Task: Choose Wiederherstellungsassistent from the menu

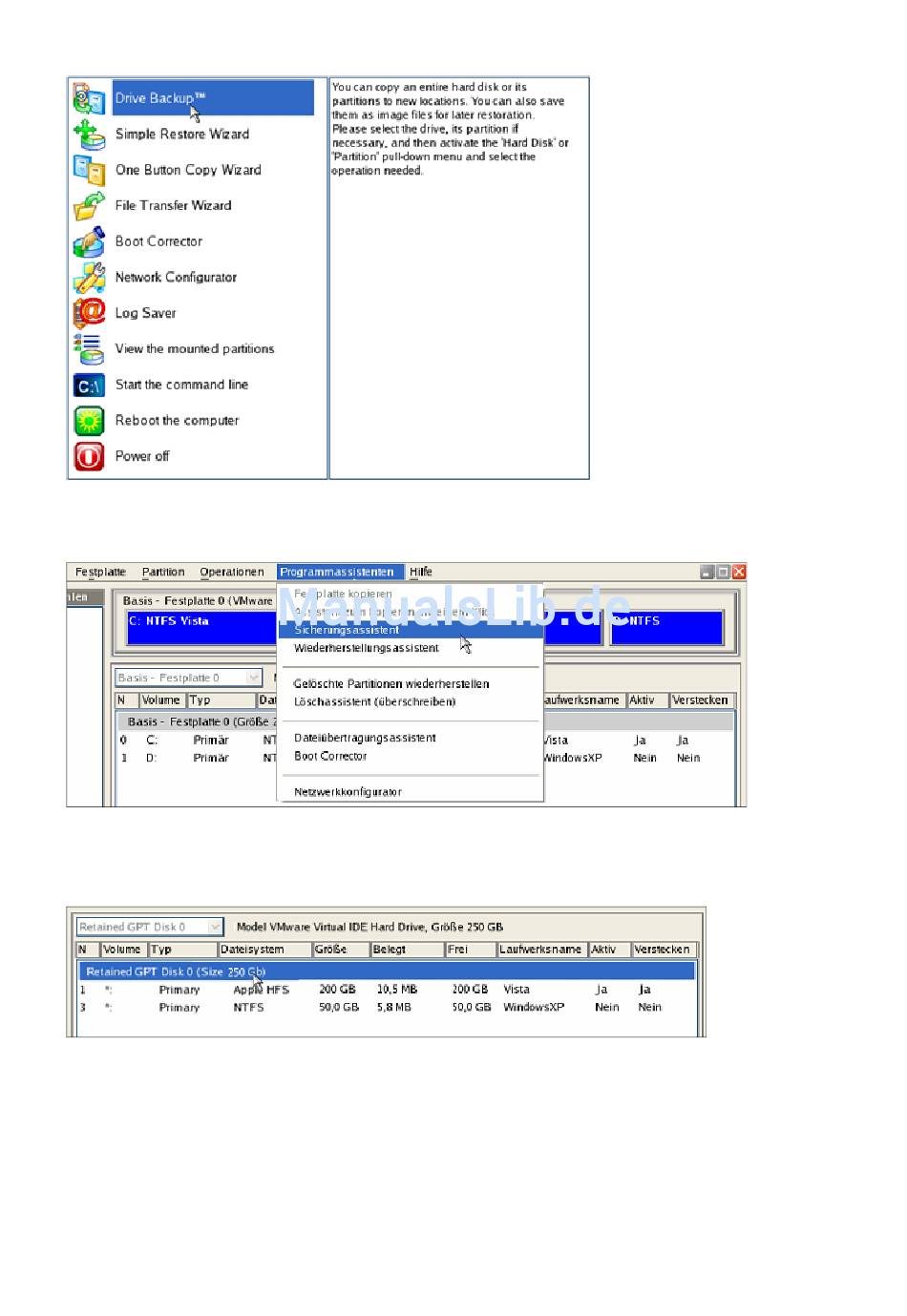Action: click(367, 648)
